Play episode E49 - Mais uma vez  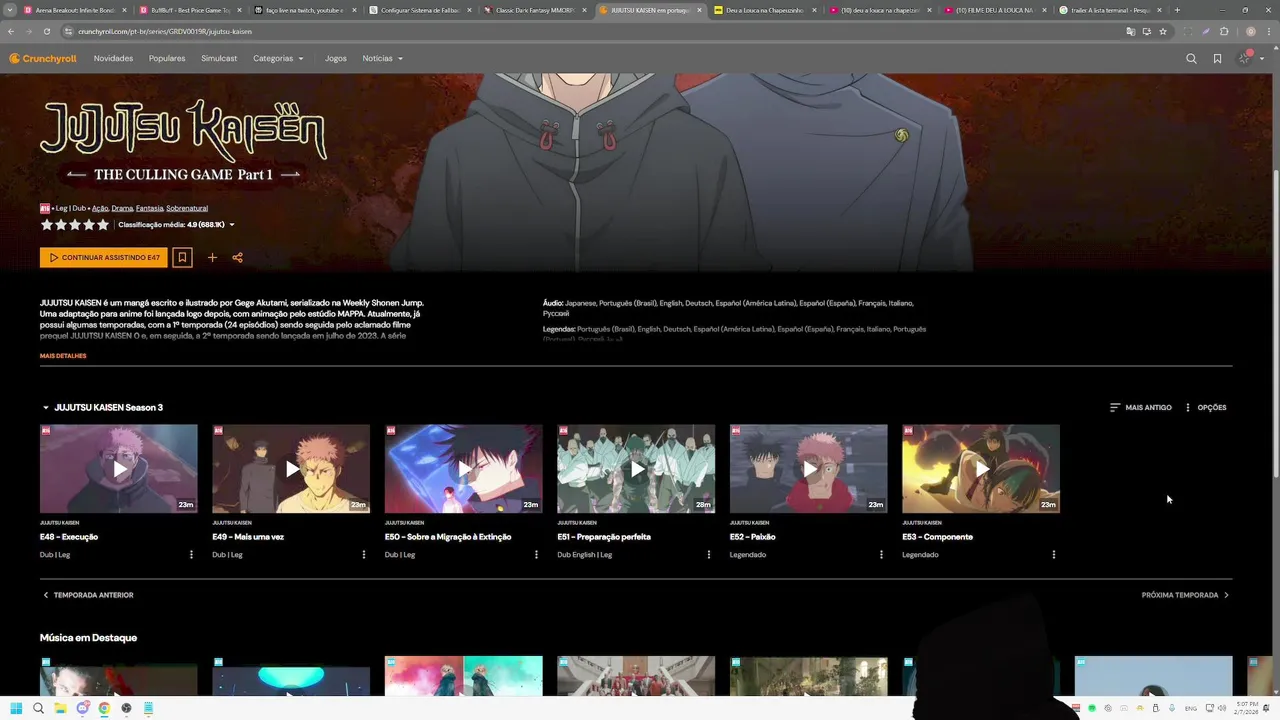click(291, 469)
